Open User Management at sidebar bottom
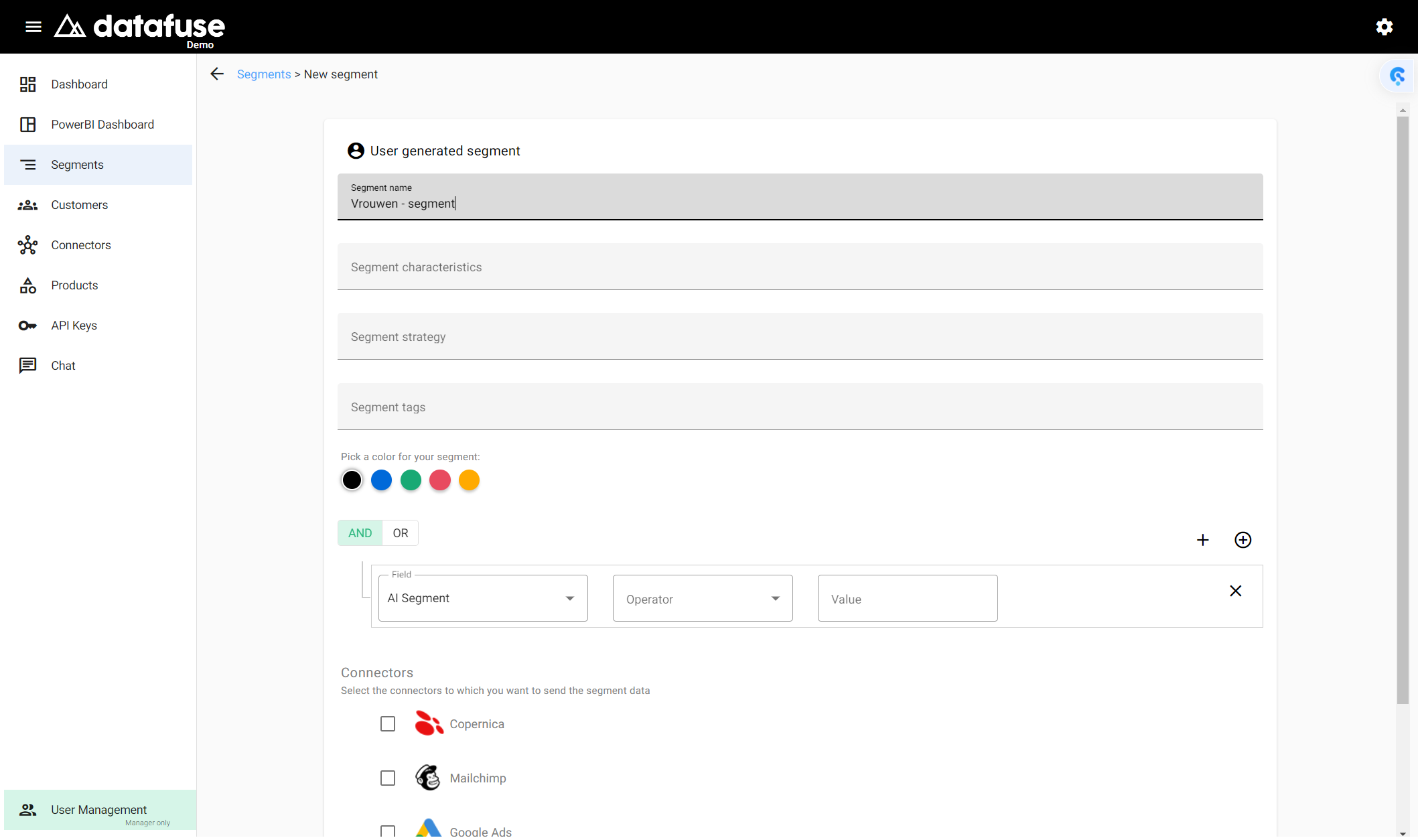Screen dimensions: 1418x840 (100, 810)
